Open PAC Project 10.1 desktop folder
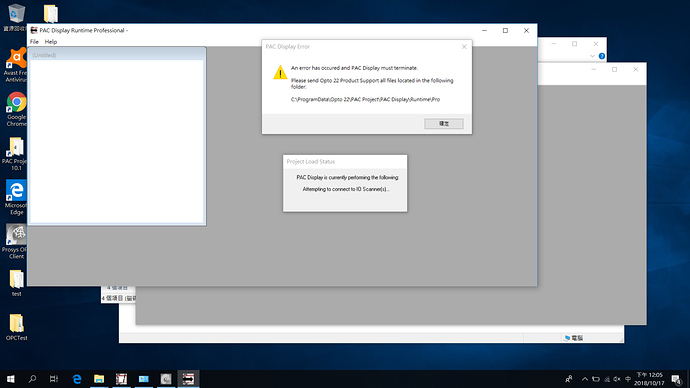The width and height of the screenshot is (690, 388). coord(16,154)
